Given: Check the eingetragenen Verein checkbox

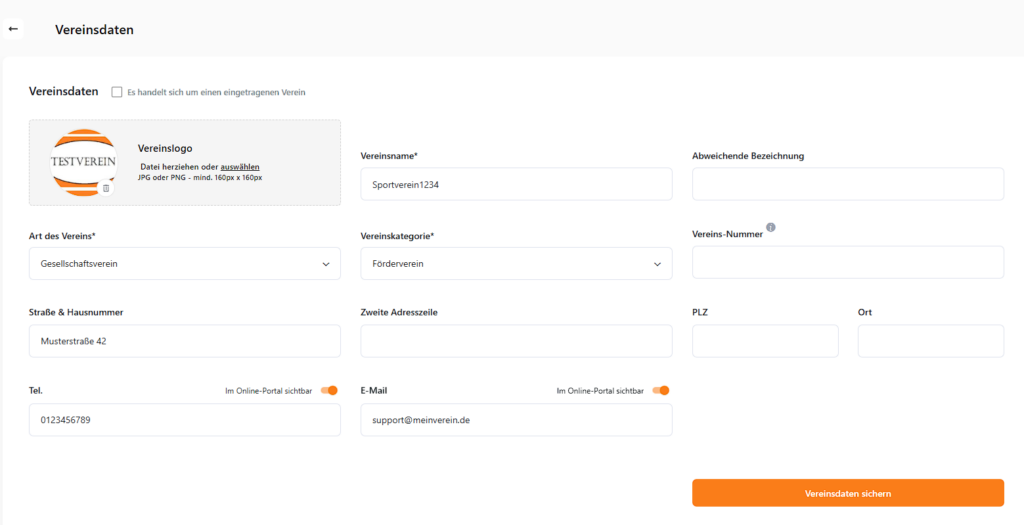Looking at the screenshot, I should pos(117,92).
